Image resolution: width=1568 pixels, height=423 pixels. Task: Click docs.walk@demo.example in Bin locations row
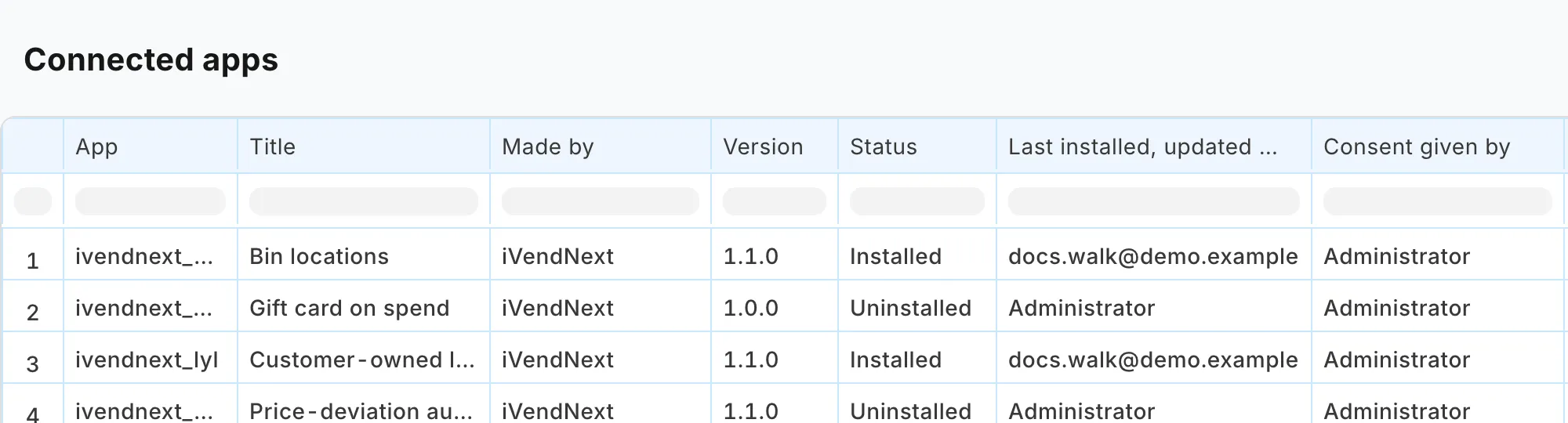pyautogui.click(x=1154, y=256)
